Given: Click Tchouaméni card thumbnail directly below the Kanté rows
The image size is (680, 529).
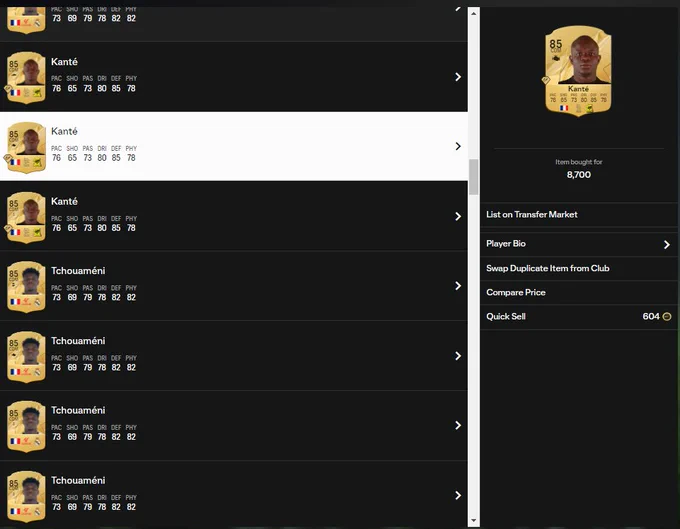Looking at the screenshot, I should click(26, 287).
